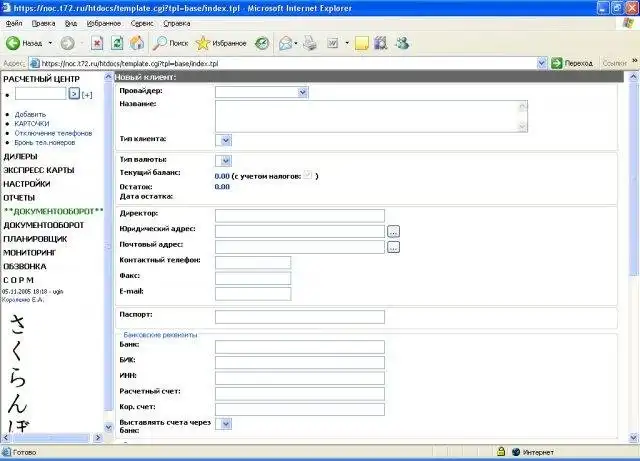
Task: Open the Тип клиента dropdown
Action: (x=223, y=140)
